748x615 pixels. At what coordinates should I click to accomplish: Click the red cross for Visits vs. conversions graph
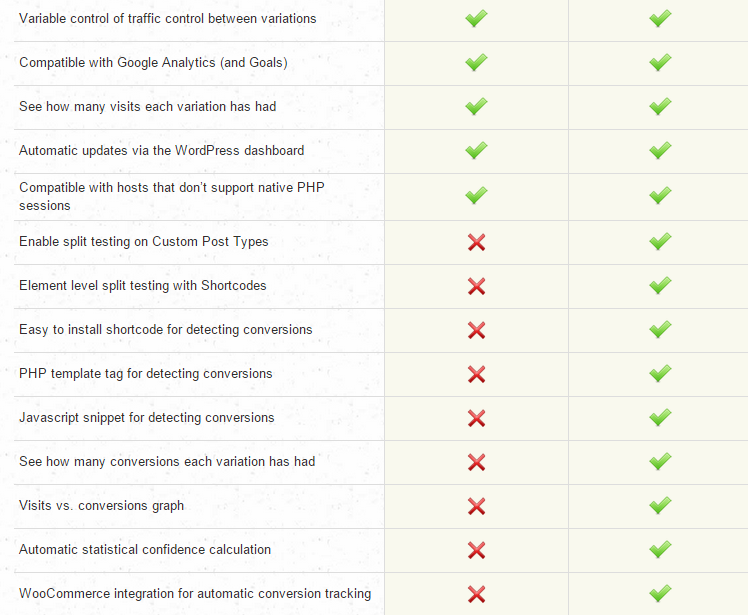pyautogui.click(x=476, y=506)
